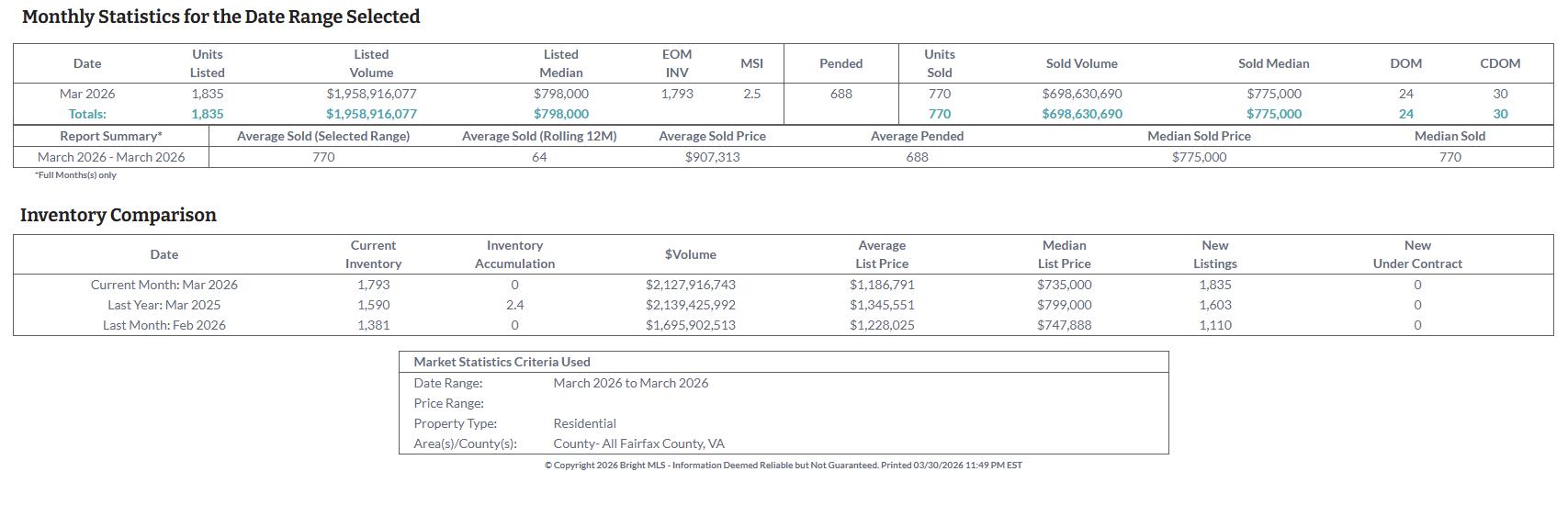Click the Fairfax County area value

(638, 443)
